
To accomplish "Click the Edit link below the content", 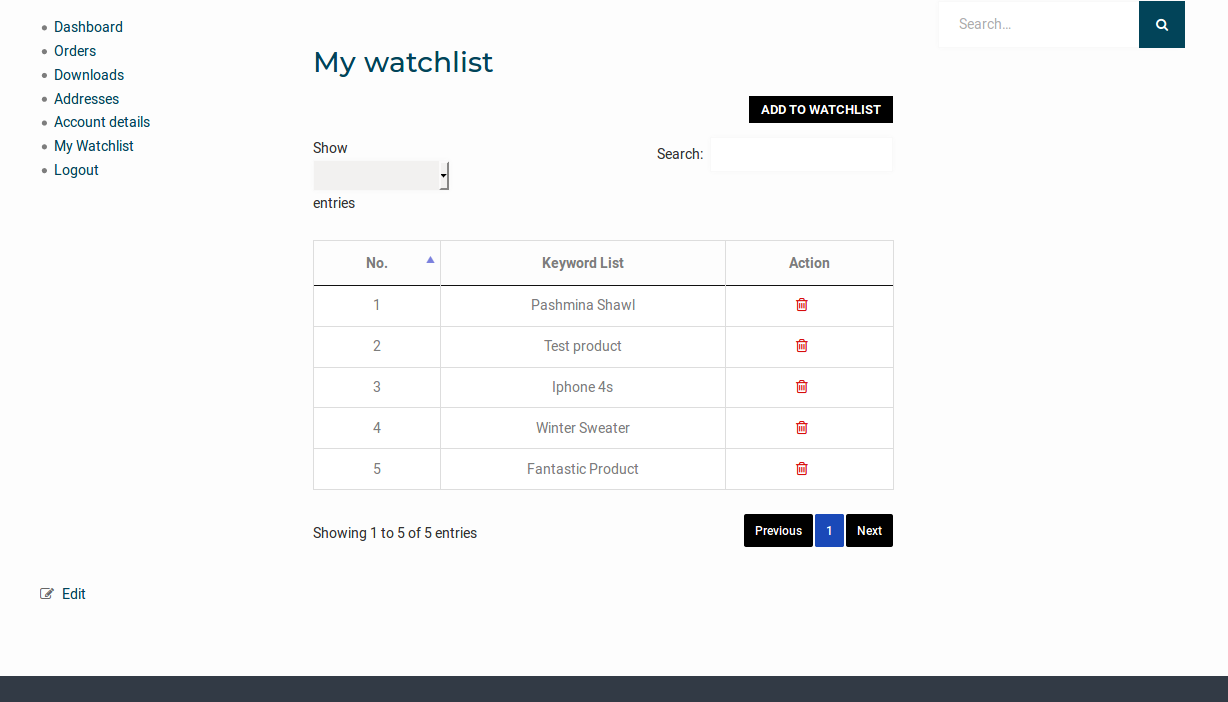I will point(74,594).
